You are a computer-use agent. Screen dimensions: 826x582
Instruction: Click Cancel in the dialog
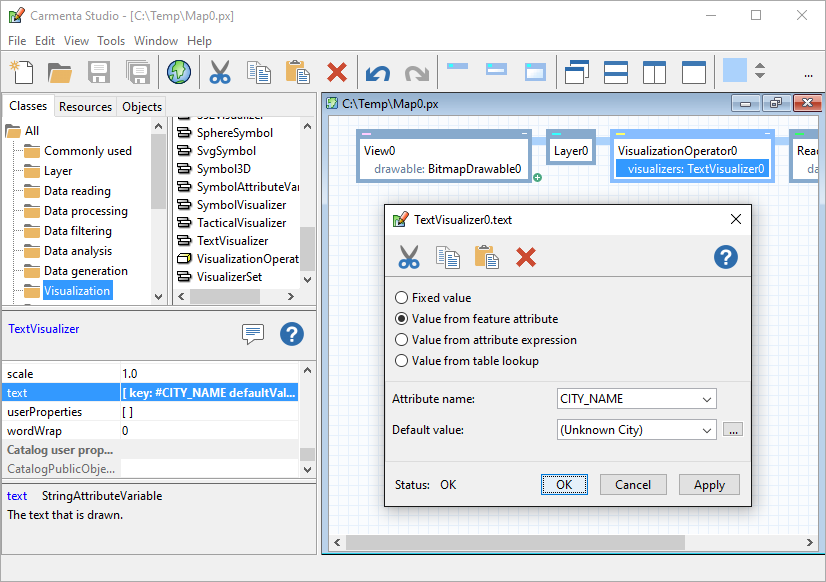(633, 485)
